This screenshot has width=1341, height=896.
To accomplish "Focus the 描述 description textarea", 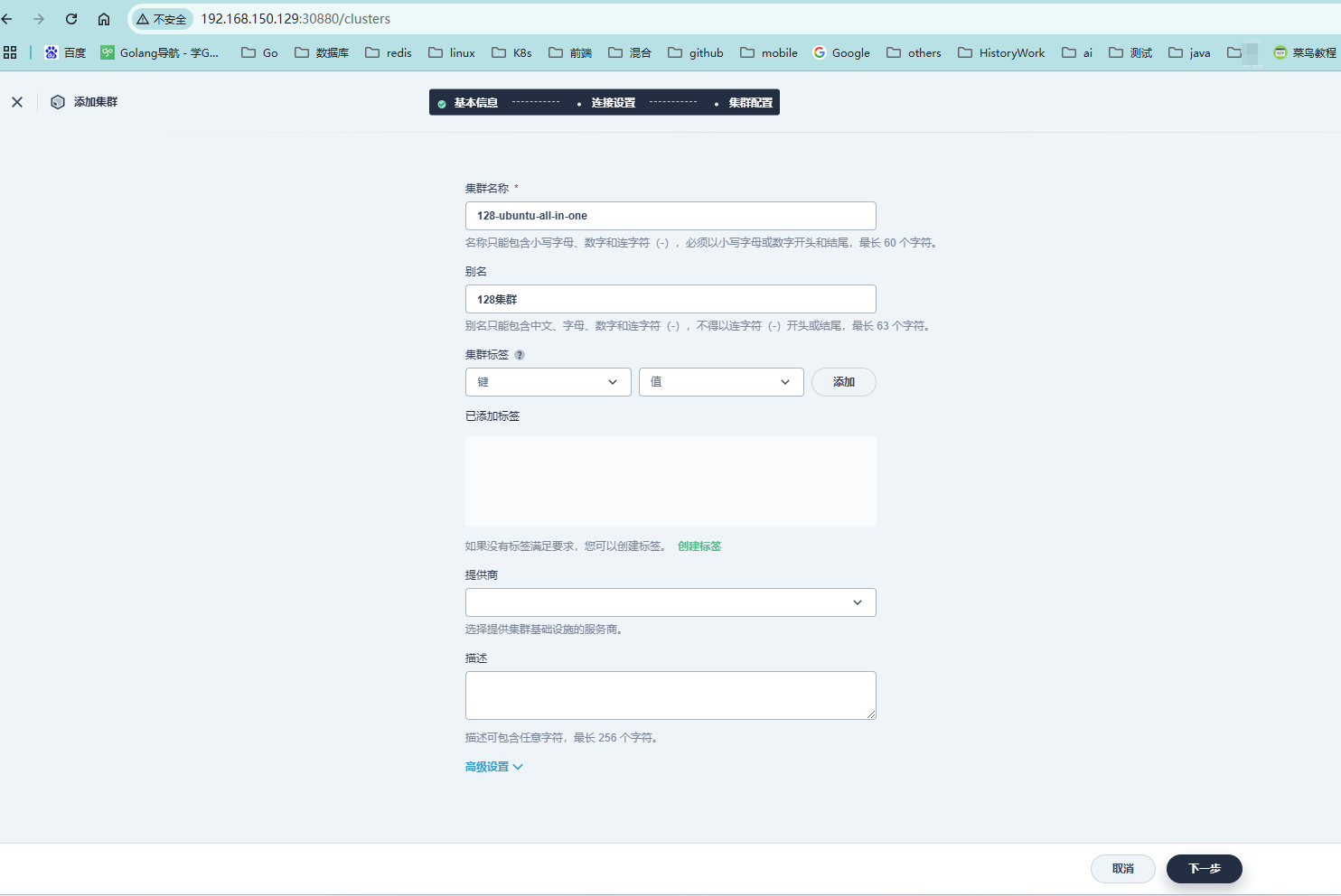I will (670, 695).
